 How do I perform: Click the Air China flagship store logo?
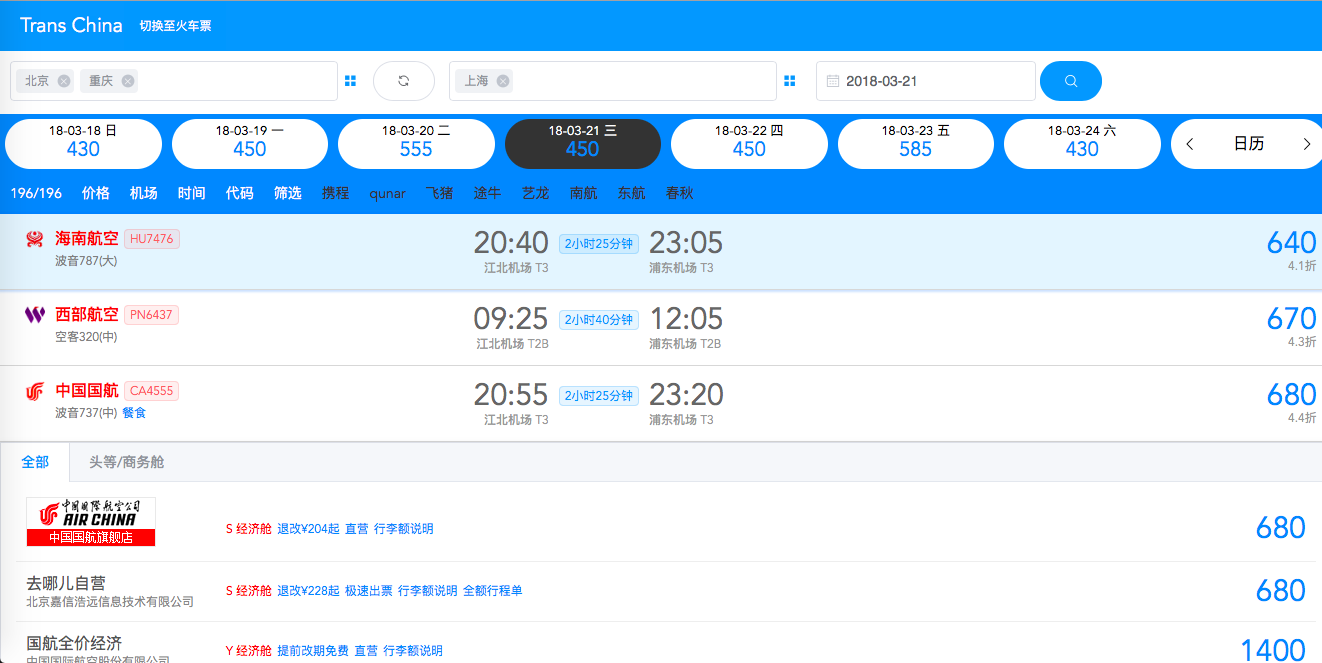[x=91, y=522]
